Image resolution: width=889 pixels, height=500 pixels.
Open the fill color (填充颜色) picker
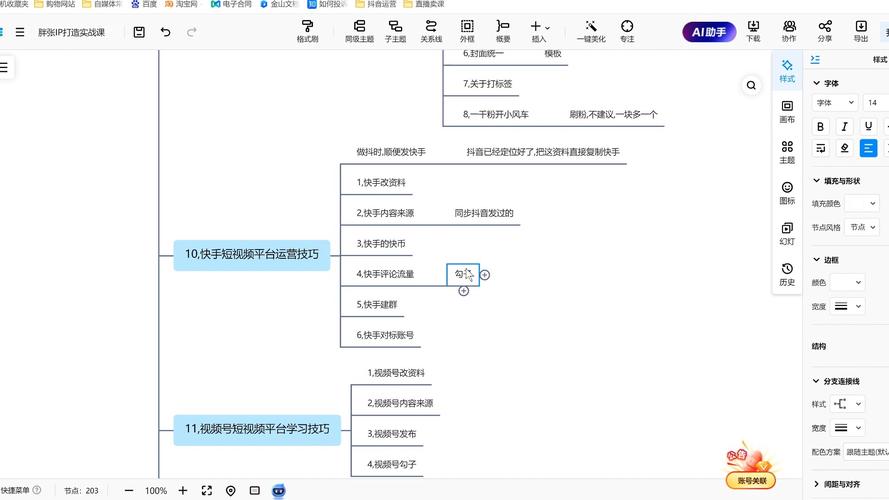click(x=862, y=204)
